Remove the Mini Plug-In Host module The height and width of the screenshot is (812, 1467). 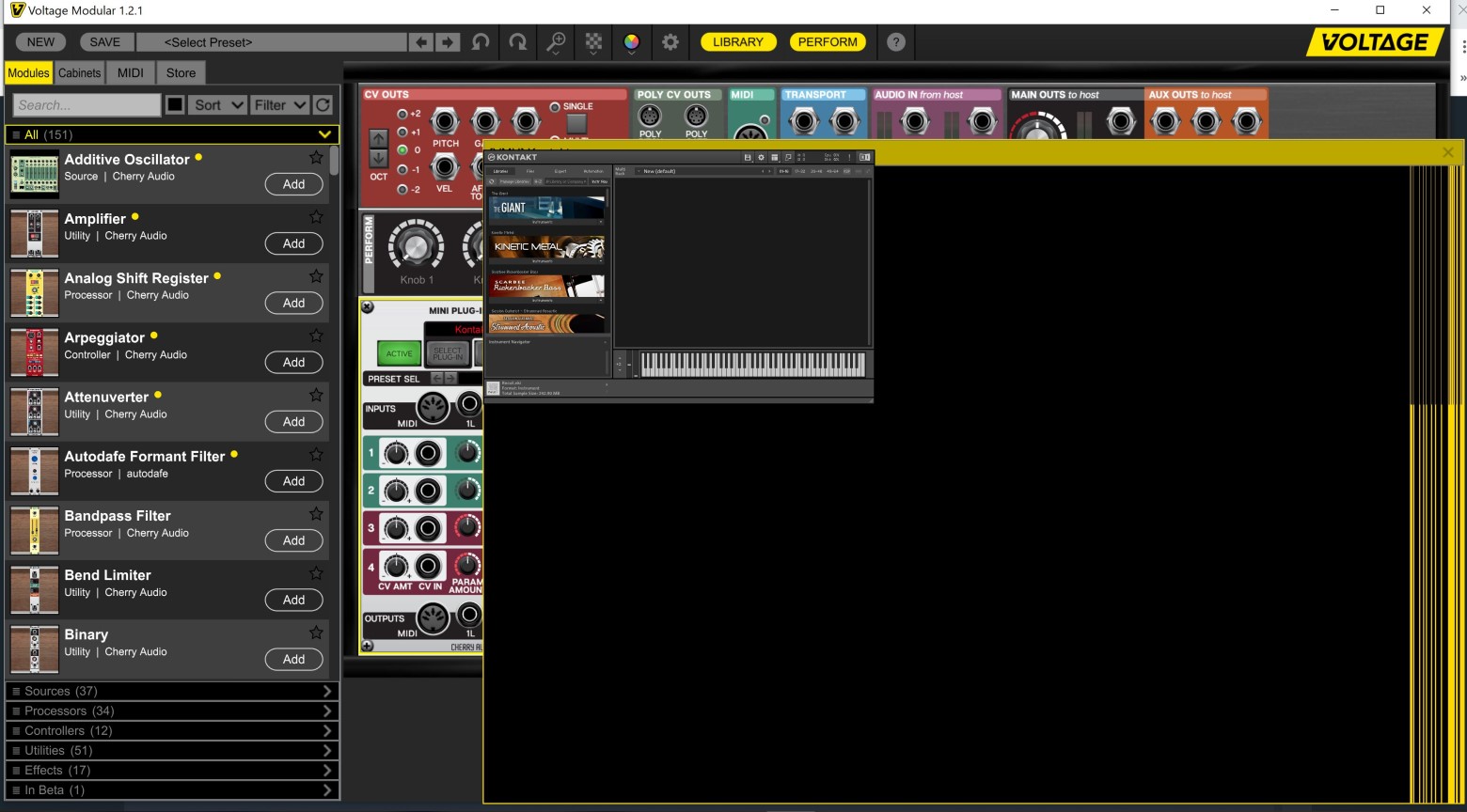tap(368, 307)
